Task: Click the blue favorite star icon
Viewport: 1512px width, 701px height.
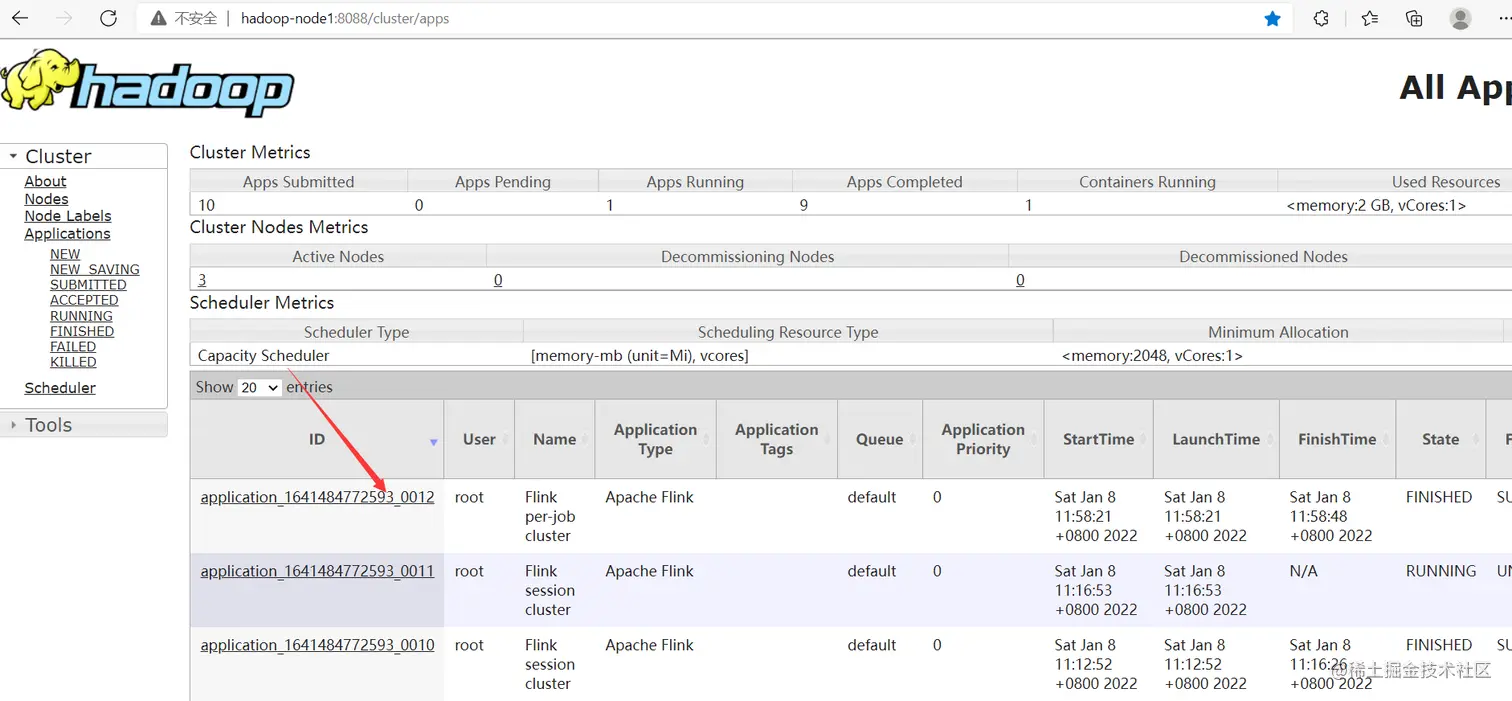Action: click(x=1272, y=18)
